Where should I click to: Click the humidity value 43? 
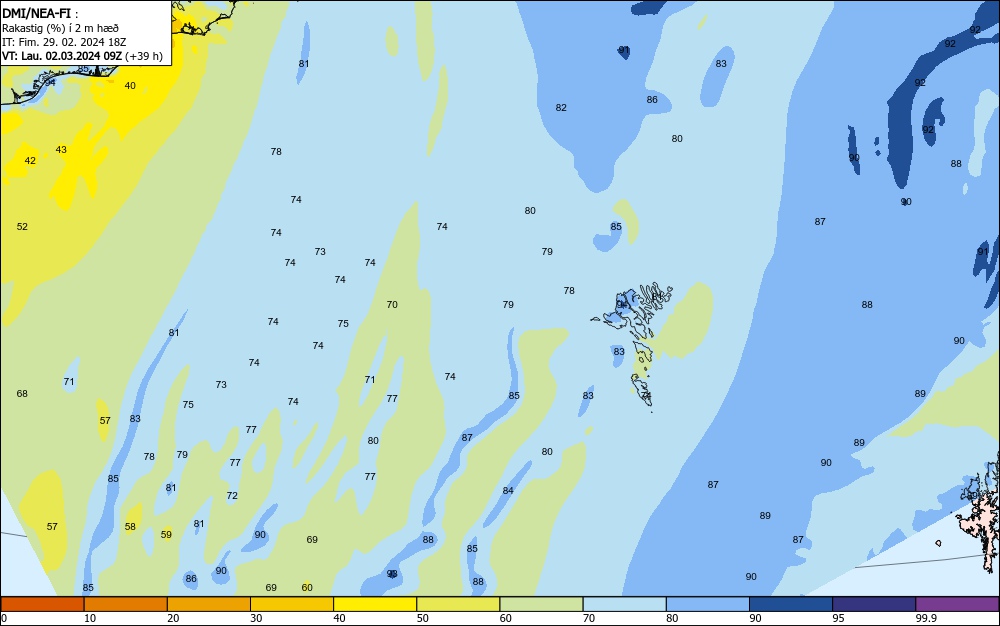click(x=61, y=150)
